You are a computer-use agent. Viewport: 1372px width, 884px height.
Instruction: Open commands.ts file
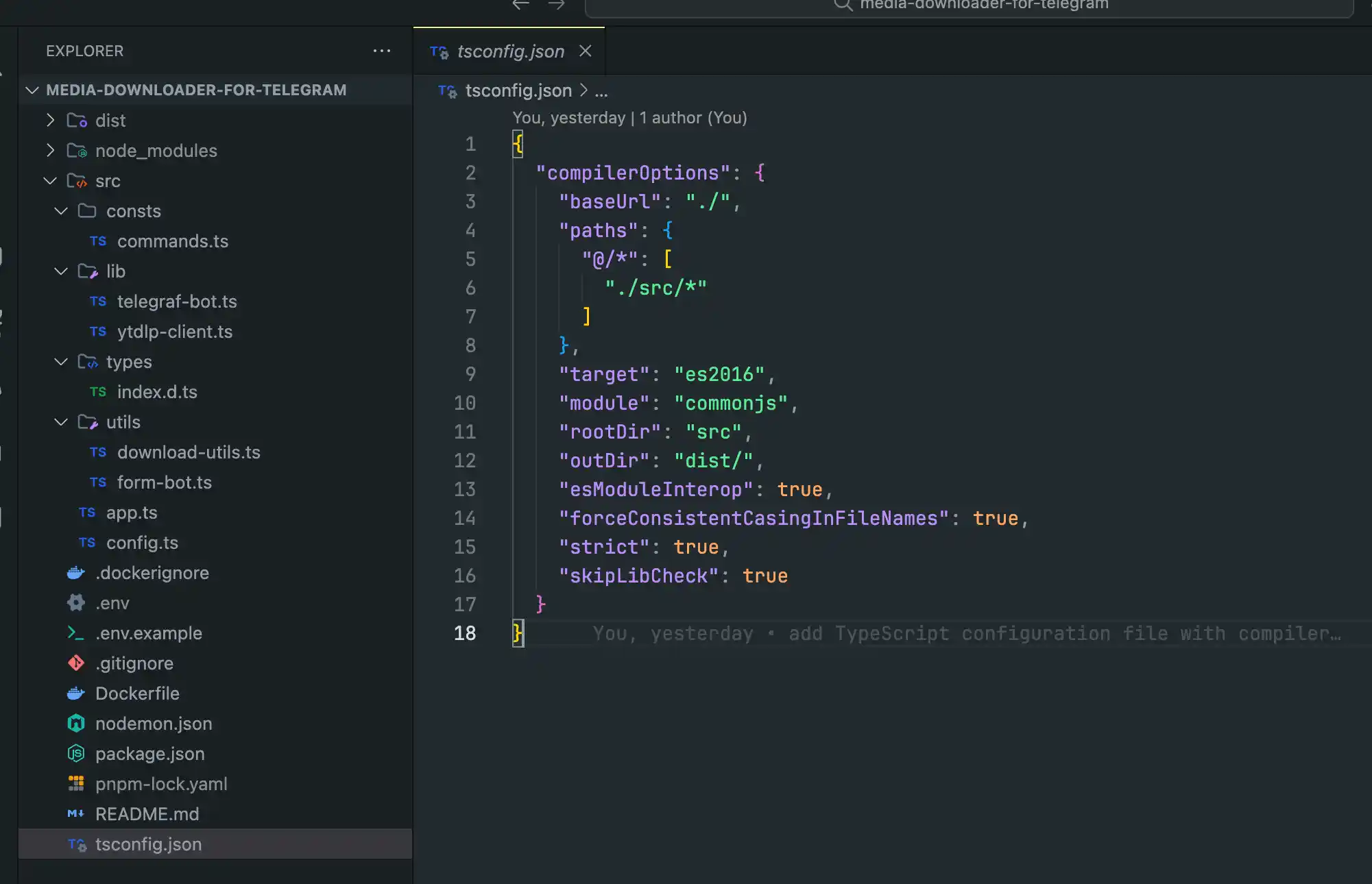173,241
